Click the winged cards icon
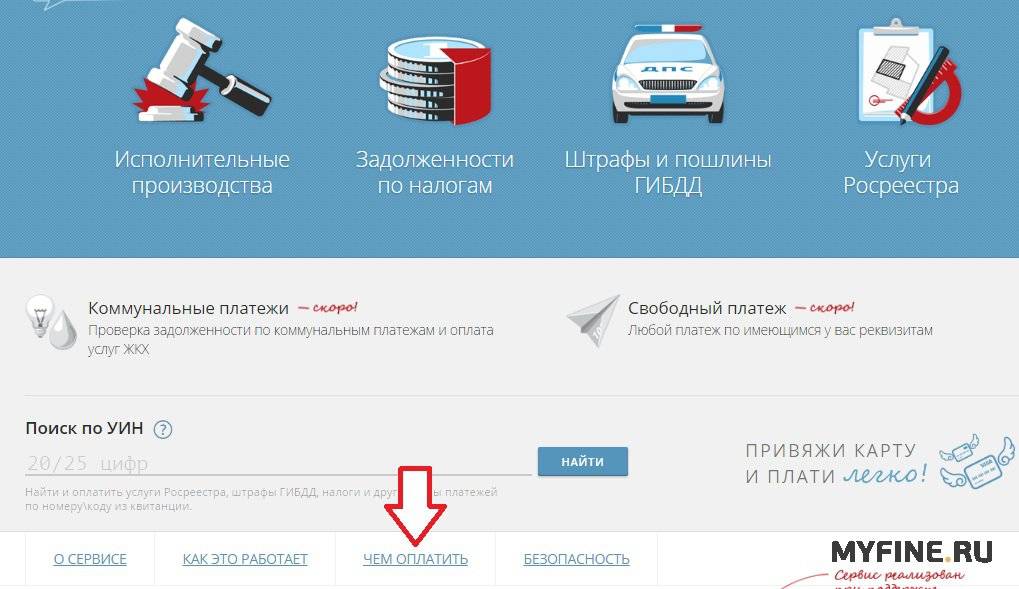Screen dimensions: 1019x589 (x=976, y=461)
